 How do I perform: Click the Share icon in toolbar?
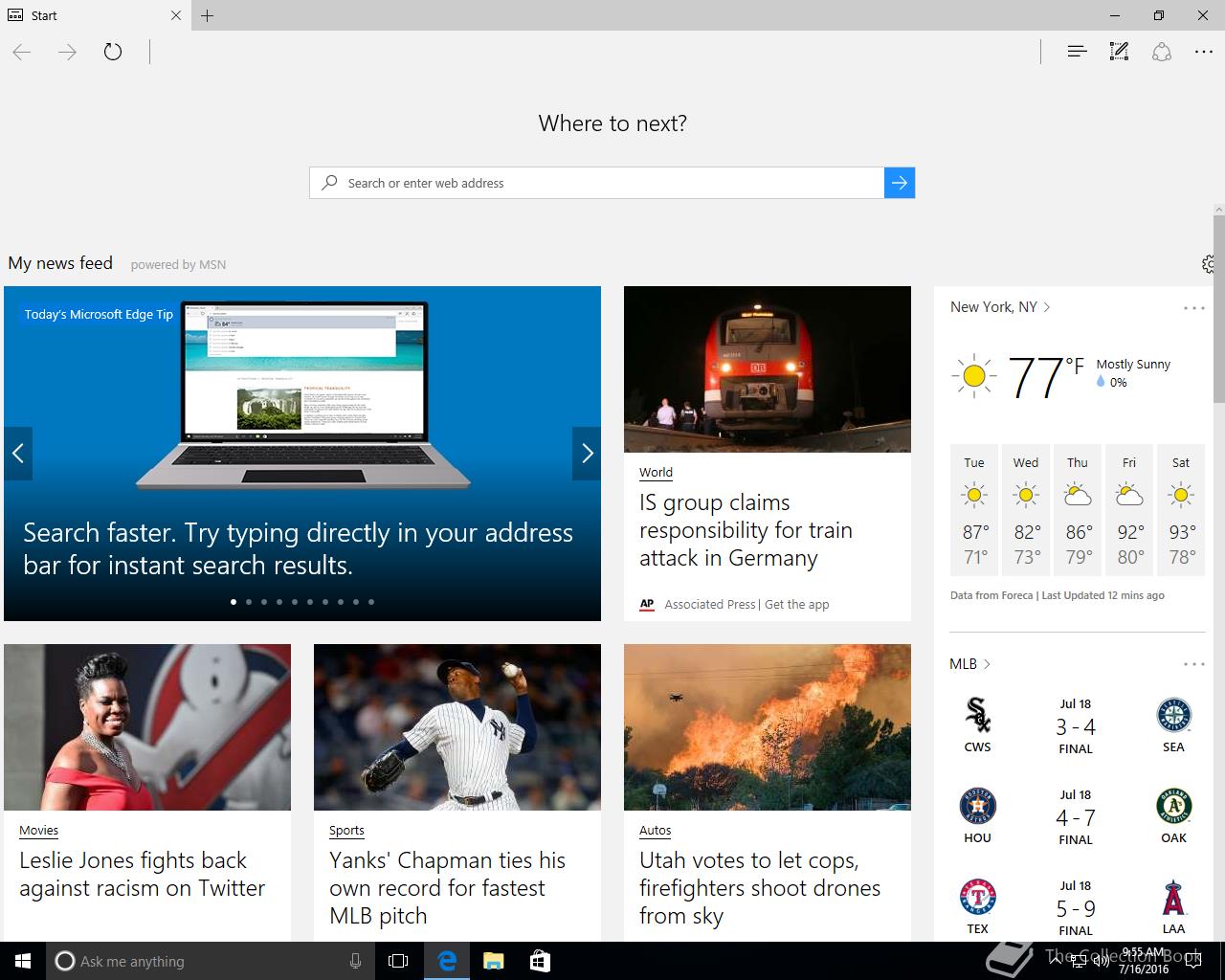point(1162,52)
